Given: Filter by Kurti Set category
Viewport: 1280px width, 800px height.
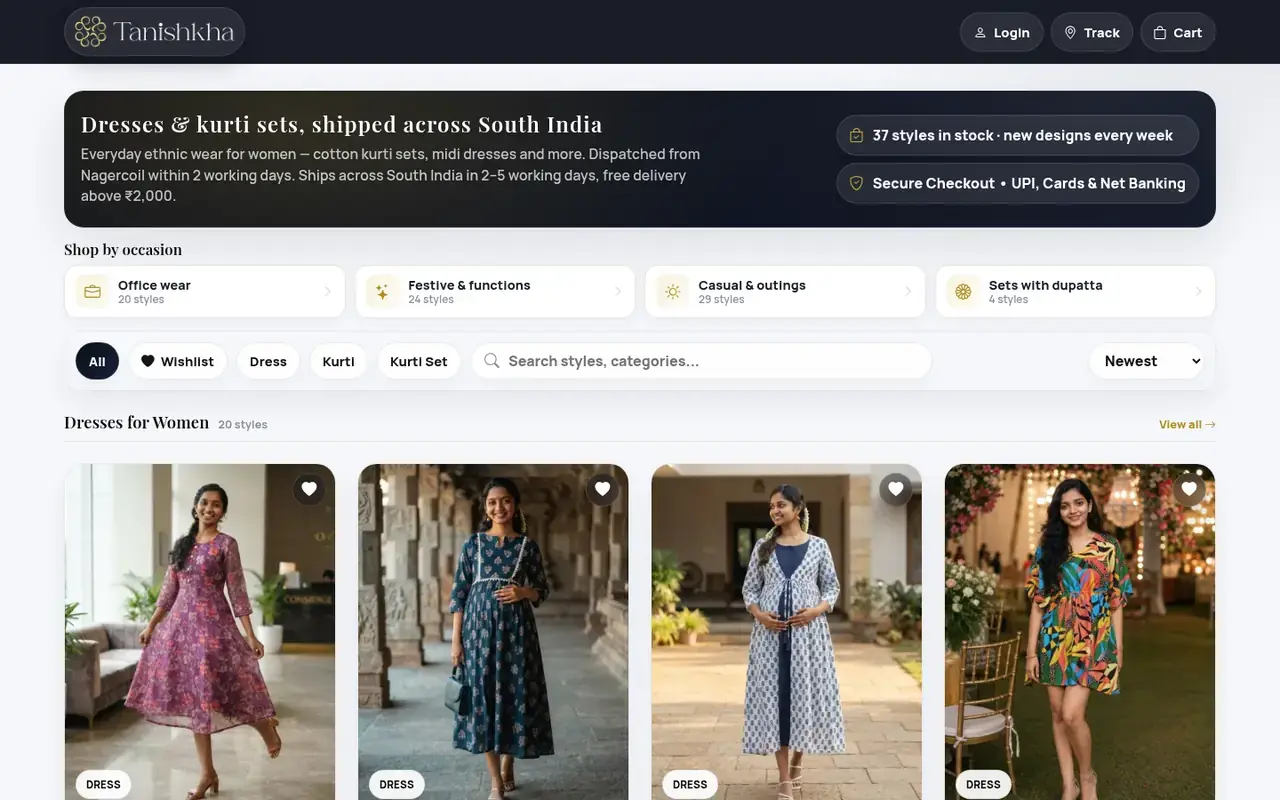Looking at the screenshot, I should pos(419,361).
